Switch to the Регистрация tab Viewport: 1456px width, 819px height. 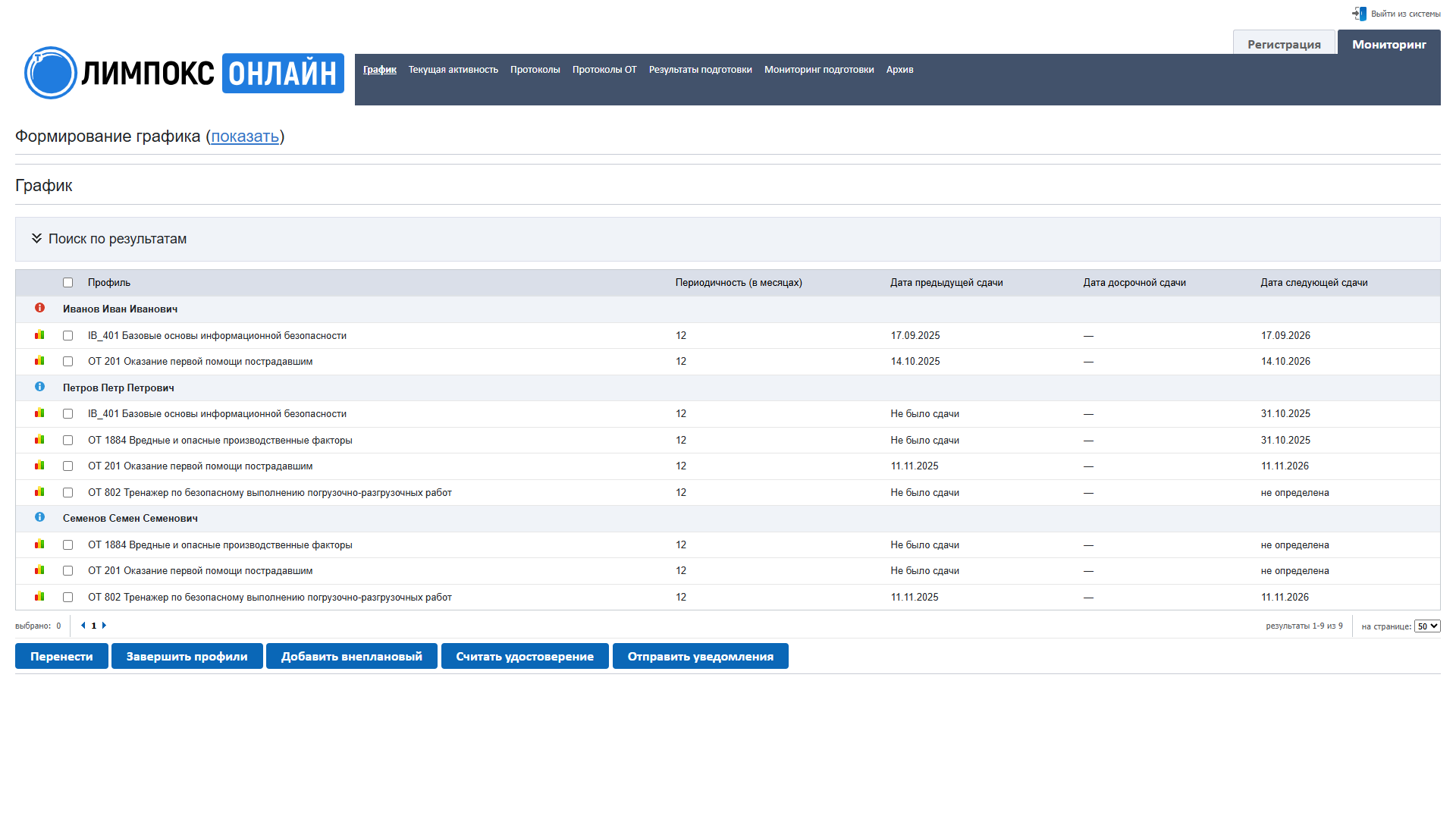click(x=1283, y=45)
